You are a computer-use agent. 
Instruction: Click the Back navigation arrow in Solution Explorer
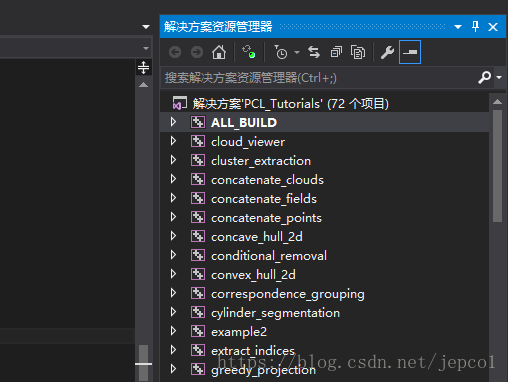pyautogui.click(x=175, y=52)
